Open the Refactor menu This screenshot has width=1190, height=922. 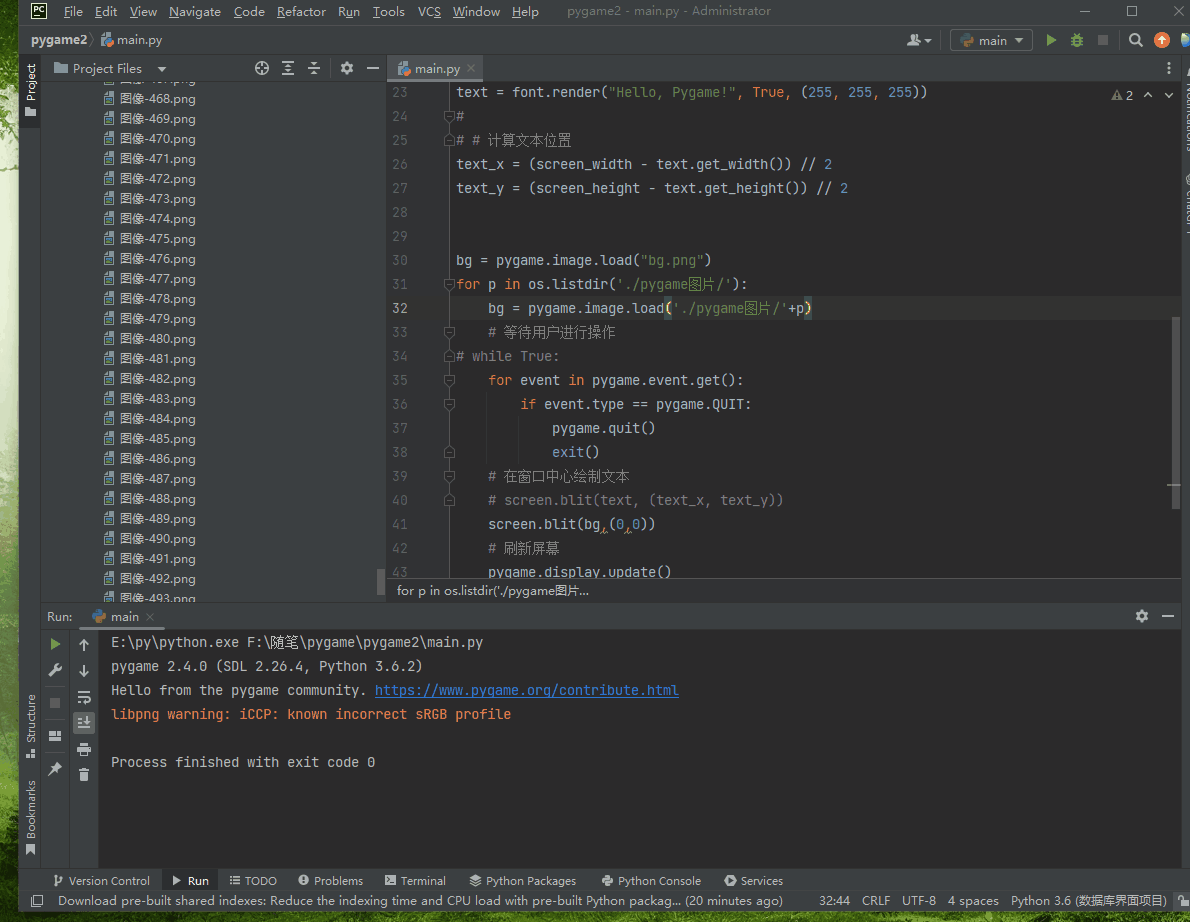click(x=301, y=11)
